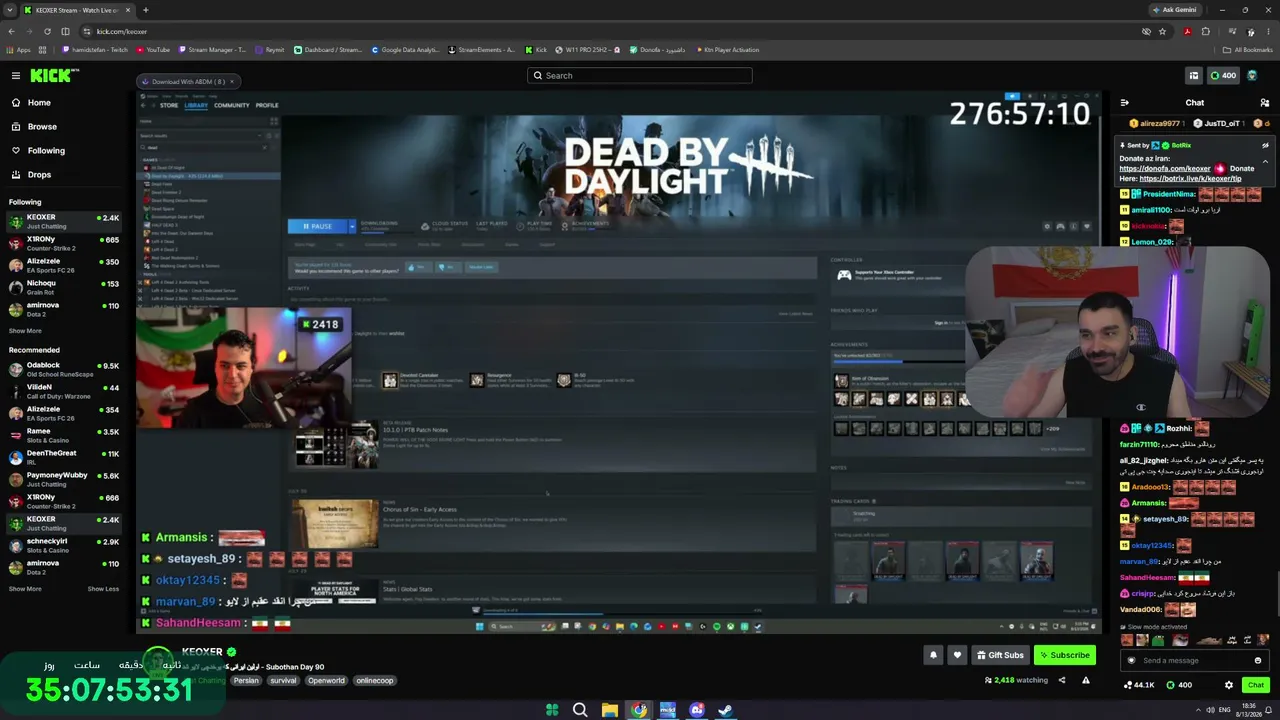The height and width of the screenshot is (720, 1280).
Task: Click the green Chat send button
Action: [1256, 685]
